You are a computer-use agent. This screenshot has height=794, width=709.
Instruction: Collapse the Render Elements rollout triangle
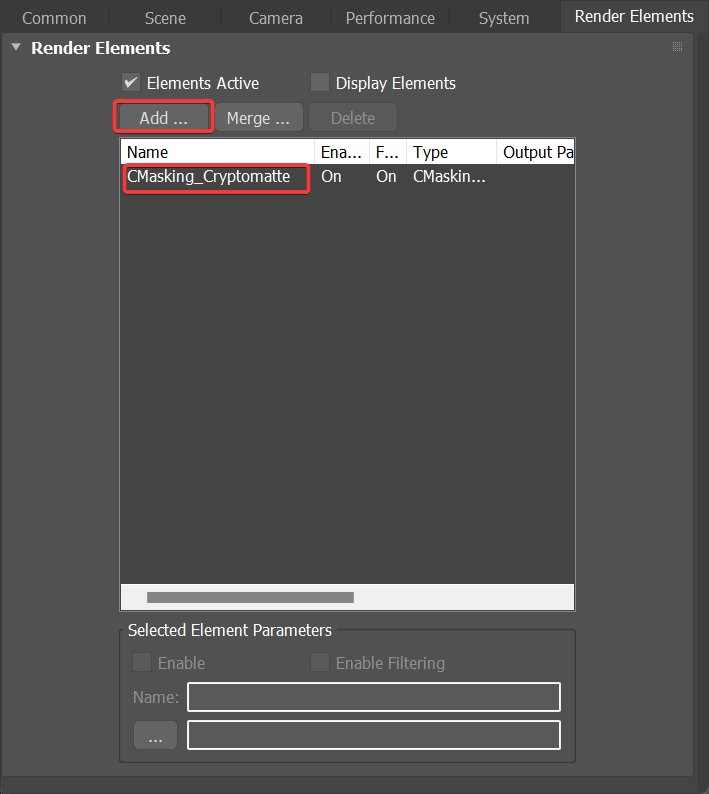pos(16,48)
